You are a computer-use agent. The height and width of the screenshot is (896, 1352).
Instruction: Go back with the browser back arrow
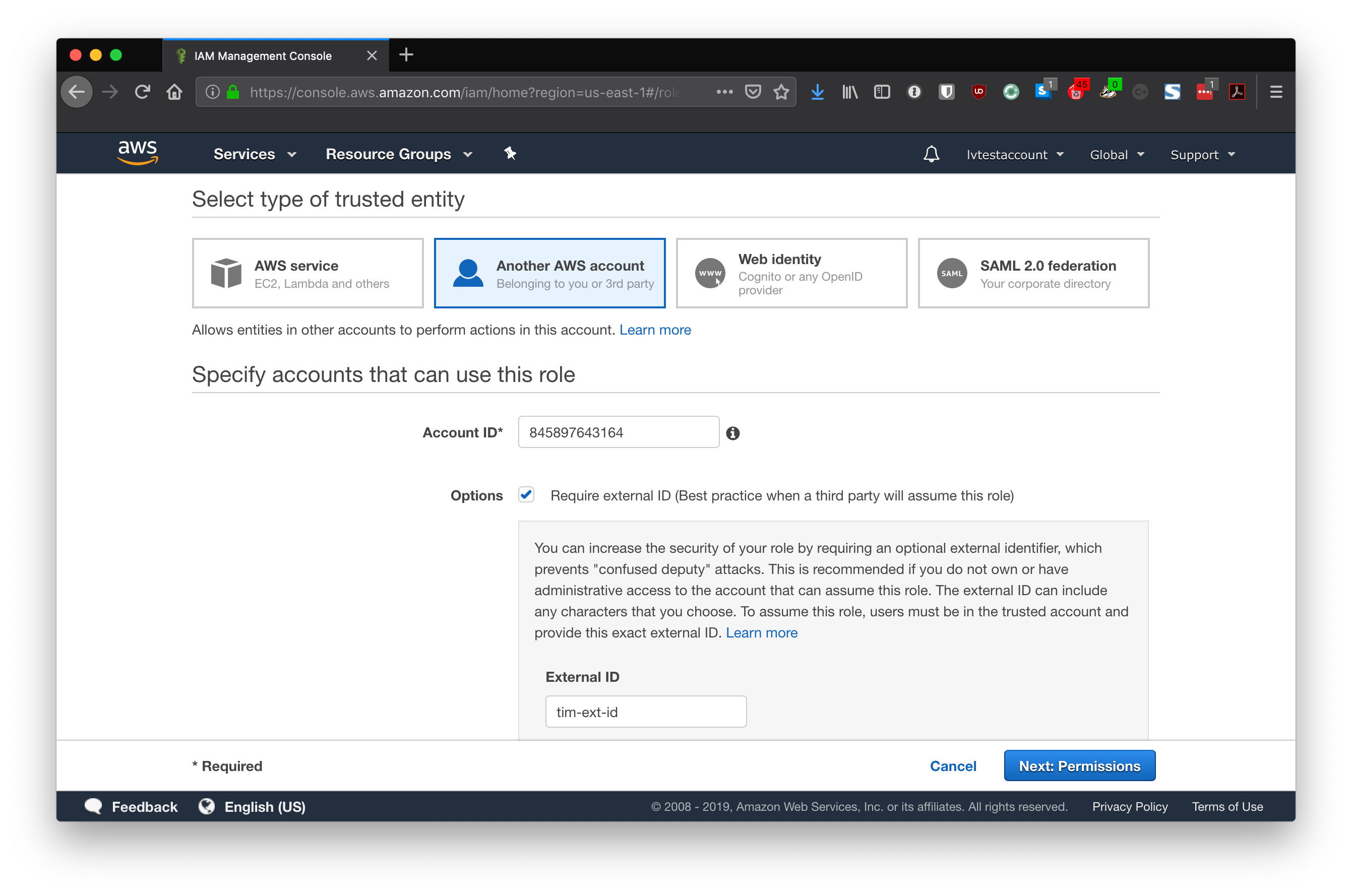point(77,92)
